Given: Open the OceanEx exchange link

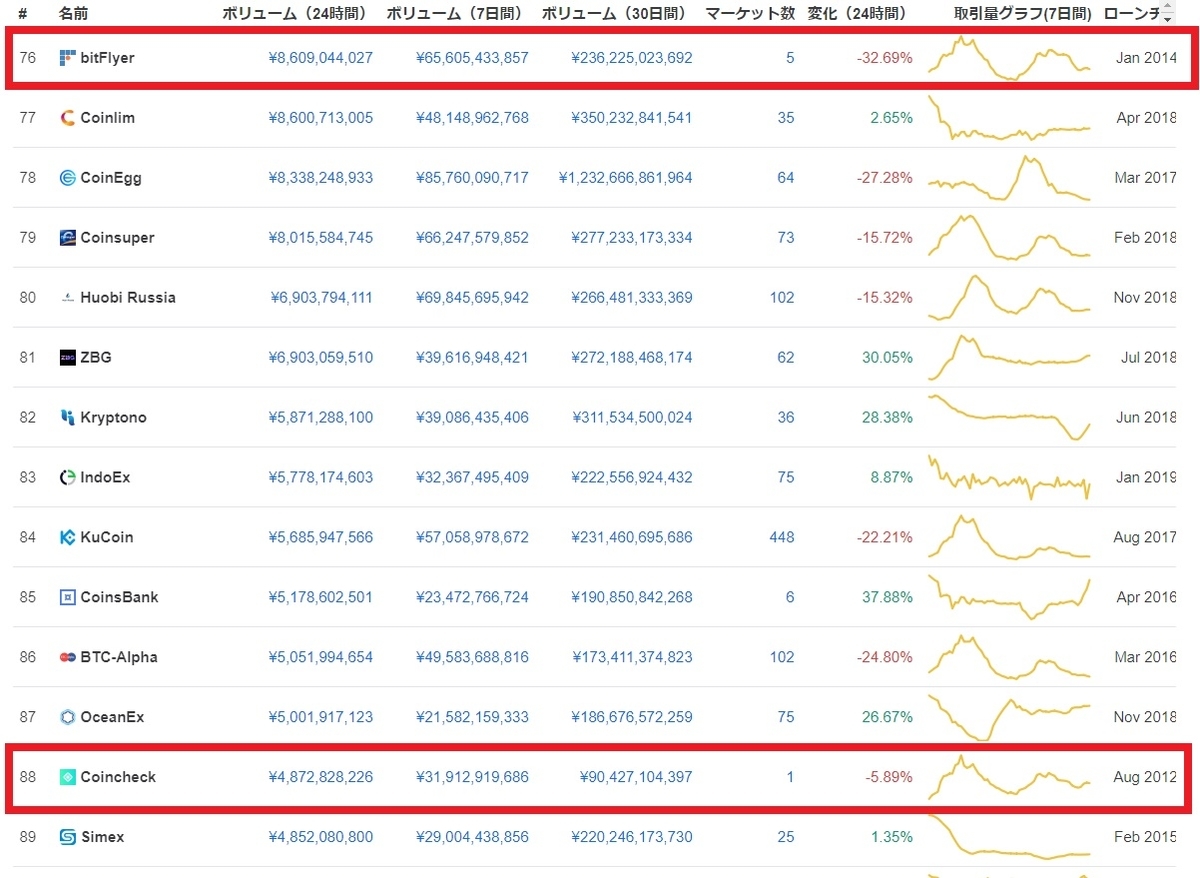Looking at the screenshot, I should coord(112,717).
